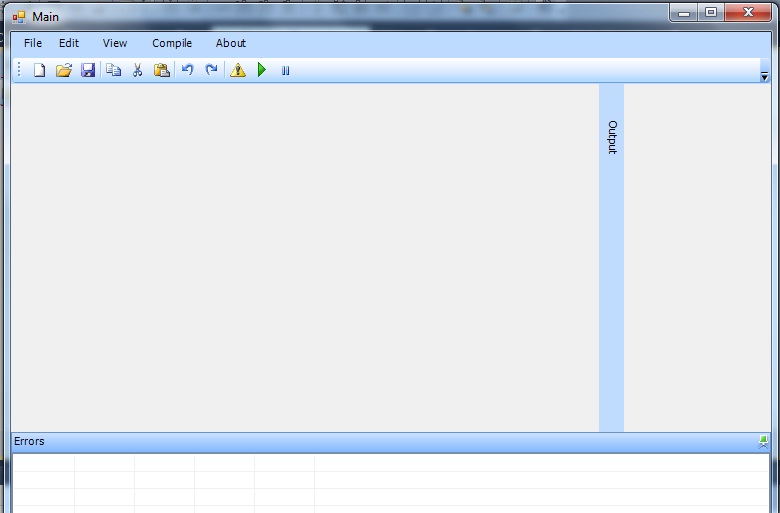
Task: Minimize the Main window
Action: pos(684,12)
